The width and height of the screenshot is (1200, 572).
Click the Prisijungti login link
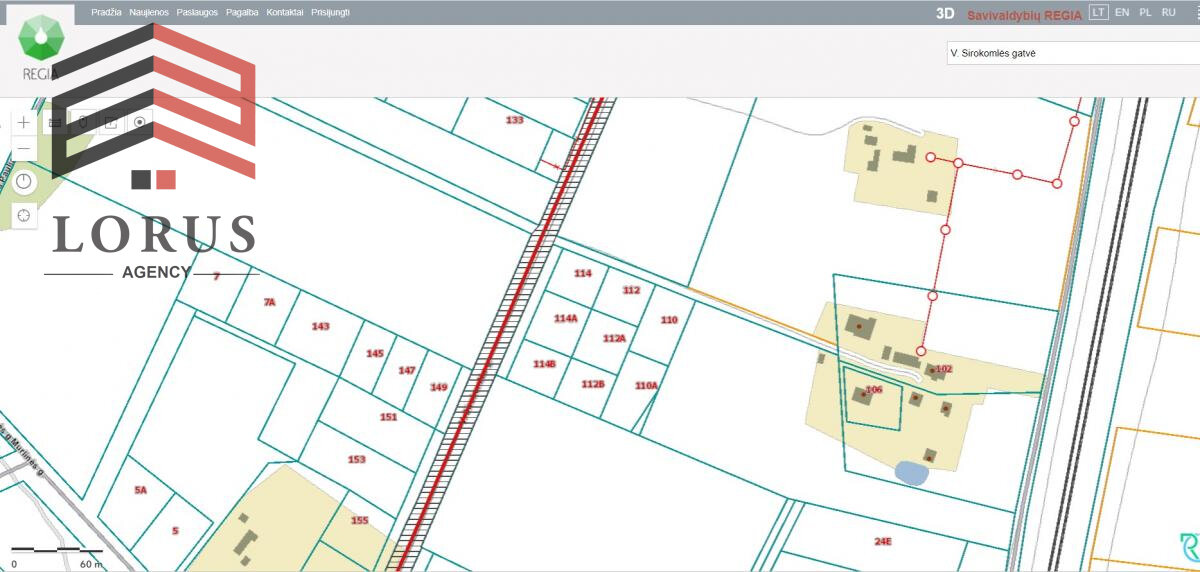[x=331, y=13]
